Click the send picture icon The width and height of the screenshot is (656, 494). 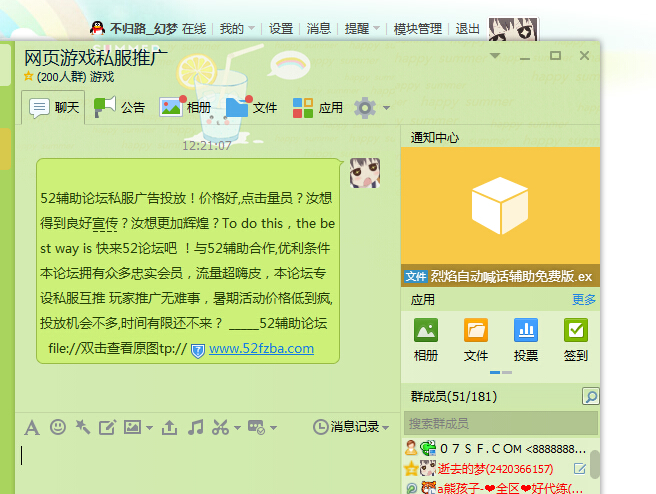coord(132,427)
